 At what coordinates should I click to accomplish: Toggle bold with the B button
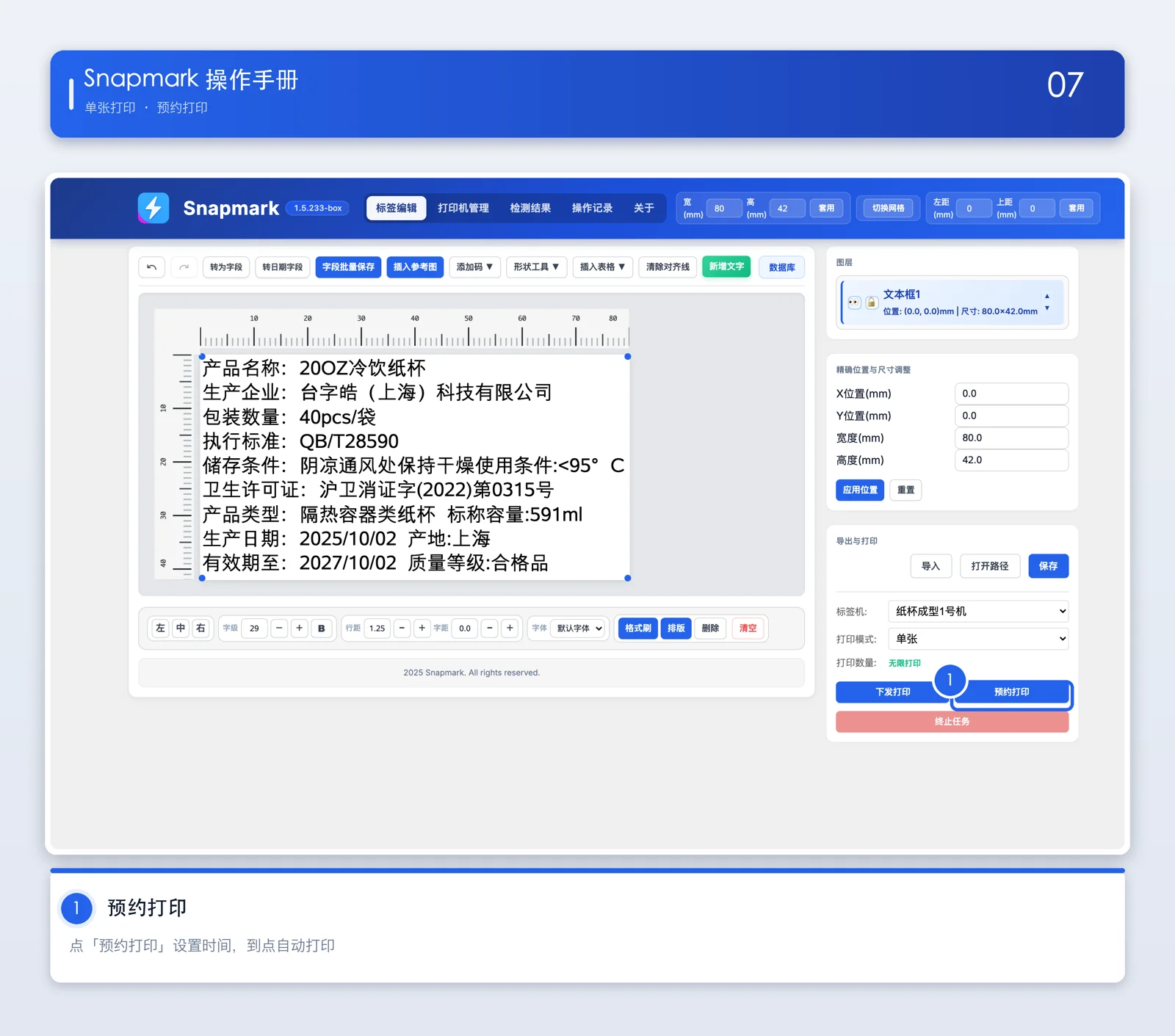tap(321, 629)
